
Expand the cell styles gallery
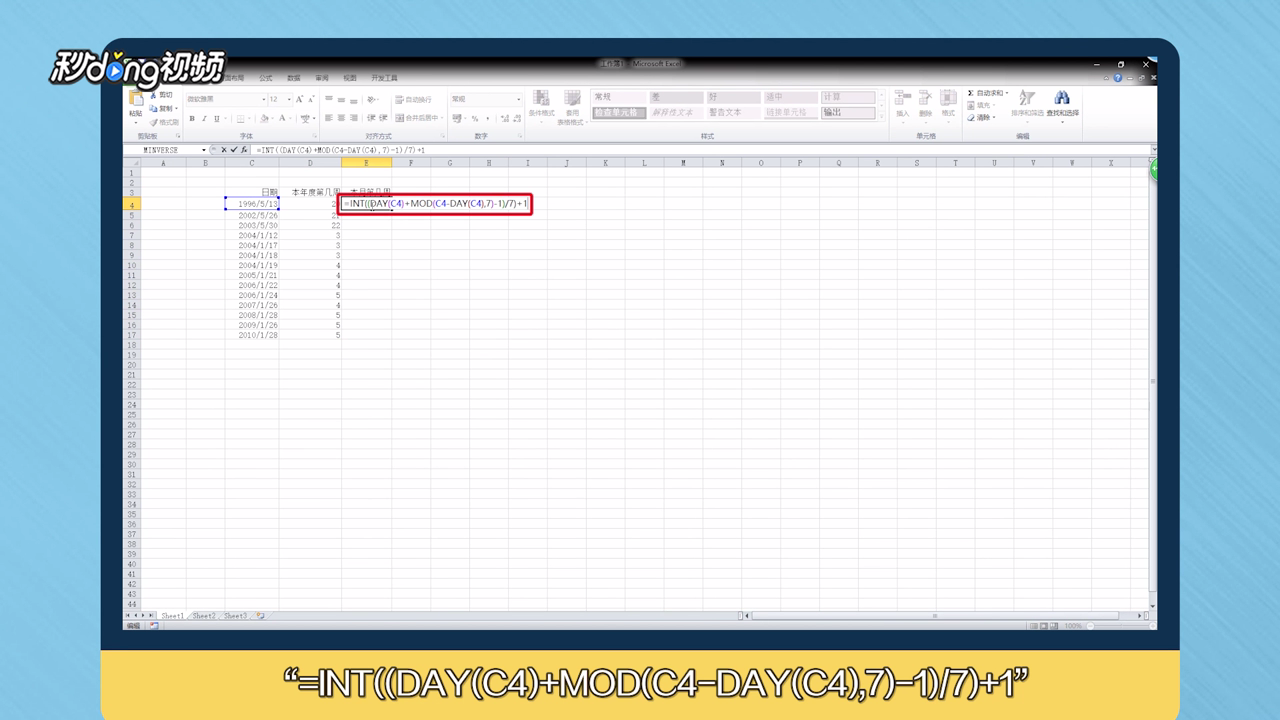coord(881,115)
